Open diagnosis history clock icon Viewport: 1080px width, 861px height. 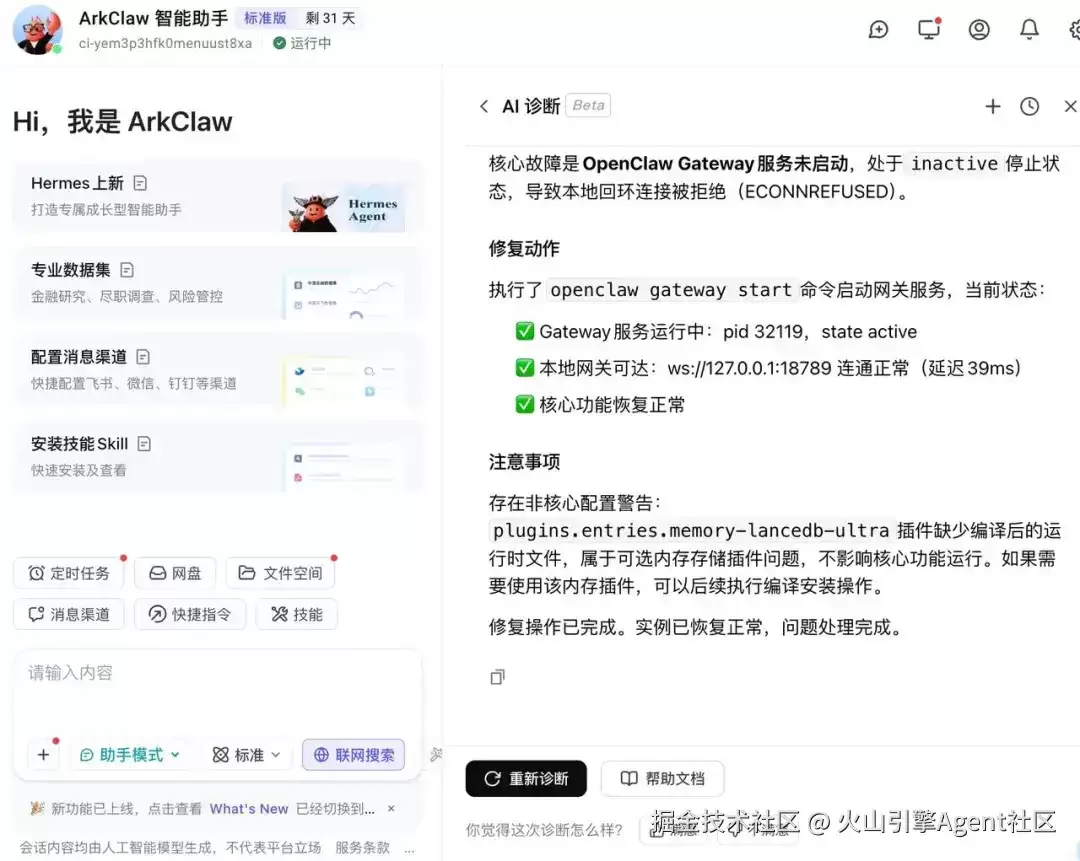pyautogui.click(x=1030, y=106)
